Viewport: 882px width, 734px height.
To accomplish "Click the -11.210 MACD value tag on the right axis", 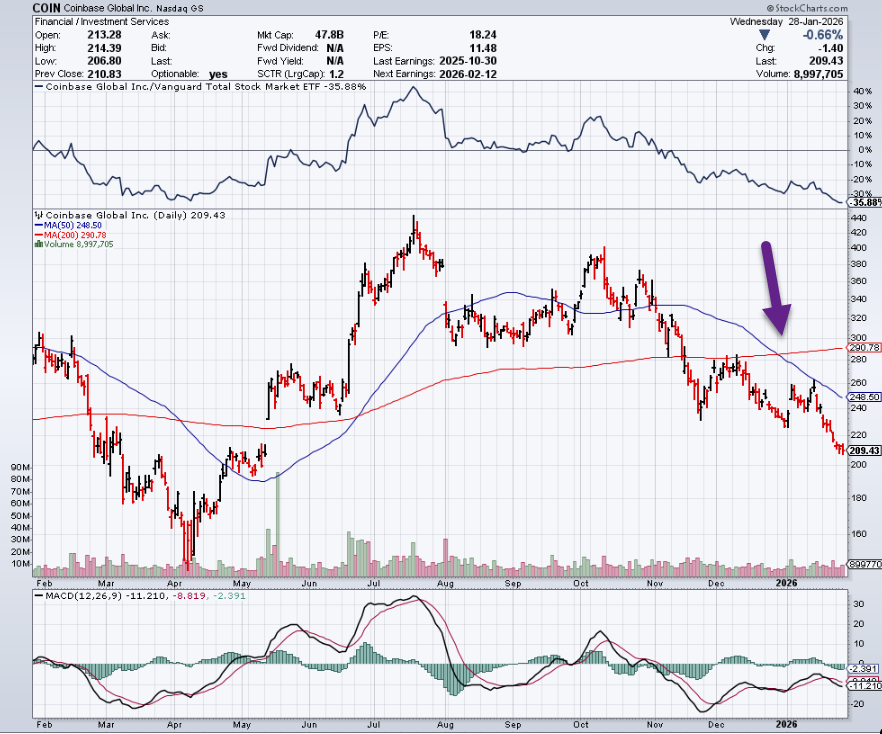I will coord(864,687).
